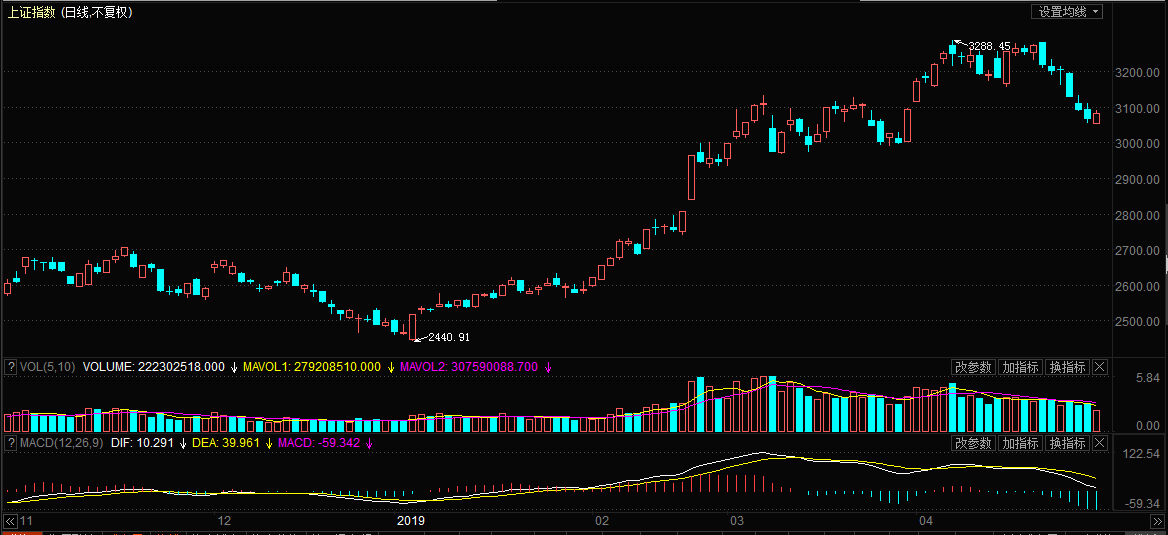Screen dimensions: 1168x535
Task: Click the 3288.45 high price marker
Action: coord(989,46)
